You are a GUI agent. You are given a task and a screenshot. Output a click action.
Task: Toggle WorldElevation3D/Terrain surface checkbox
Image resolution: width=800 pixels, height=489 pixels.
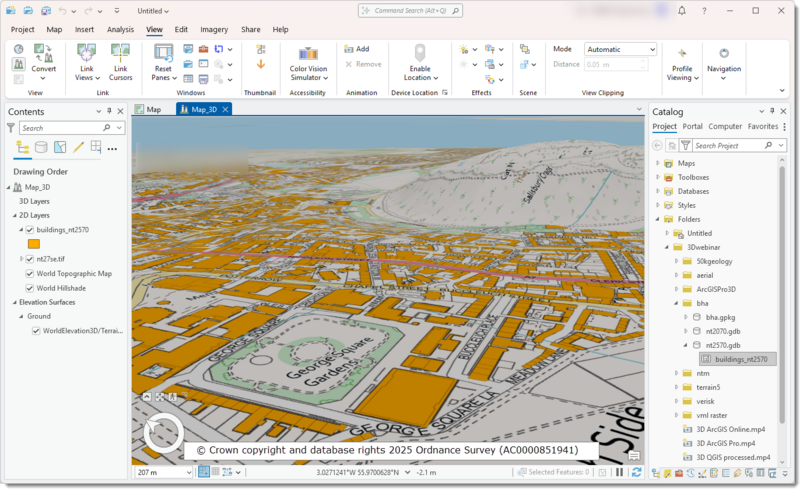tap(36, 331)
